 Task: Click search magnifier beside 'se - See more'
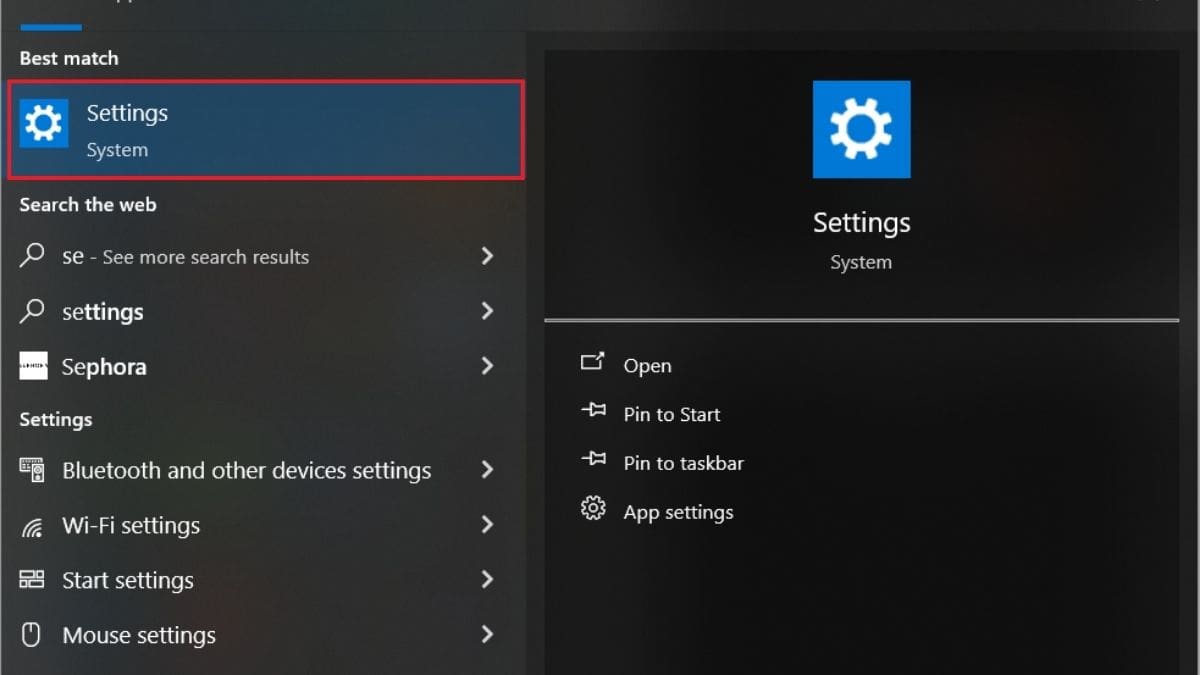[x=32, y=255]
